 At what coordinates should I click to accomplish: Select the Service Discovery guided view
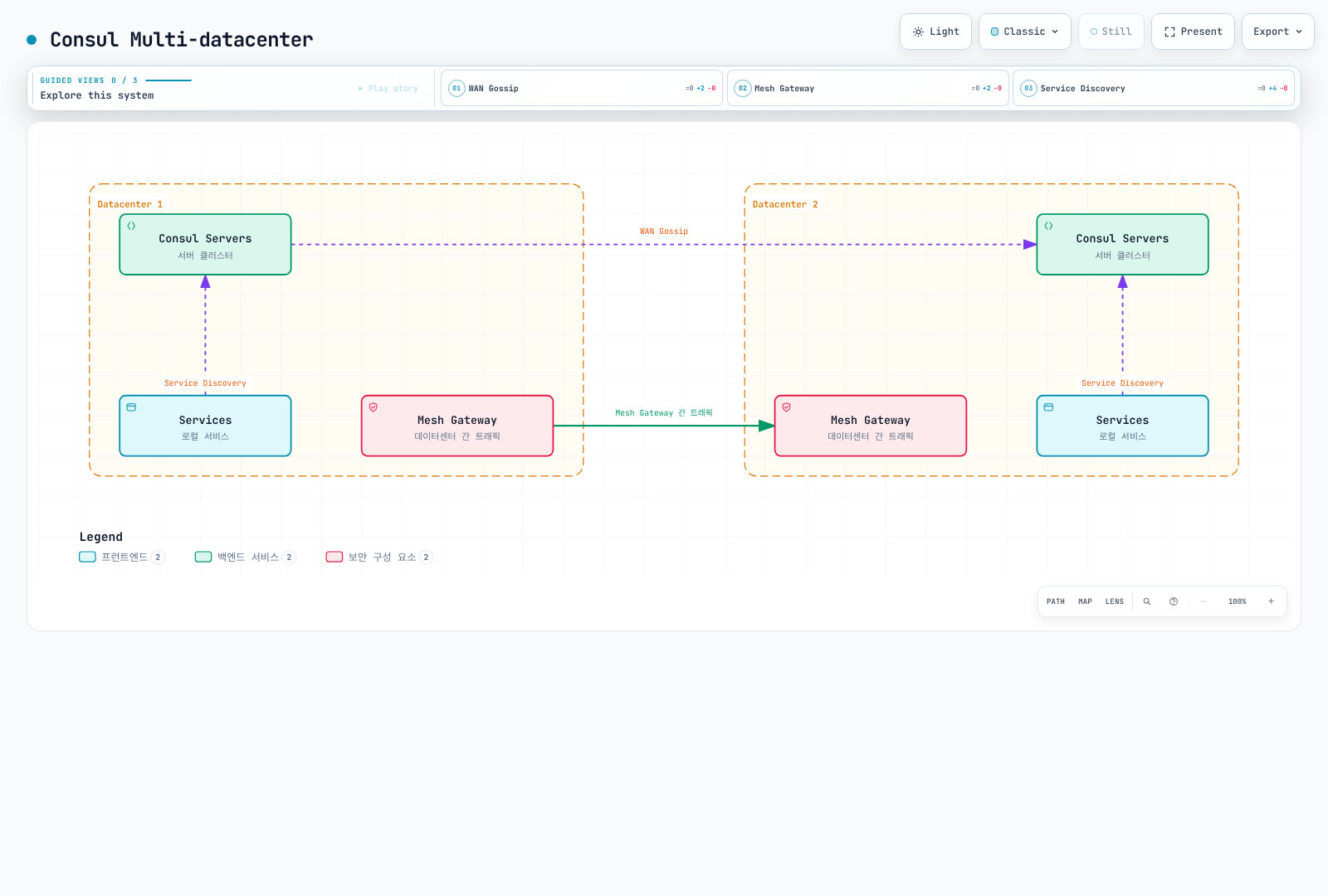[x=1154, y=88]
